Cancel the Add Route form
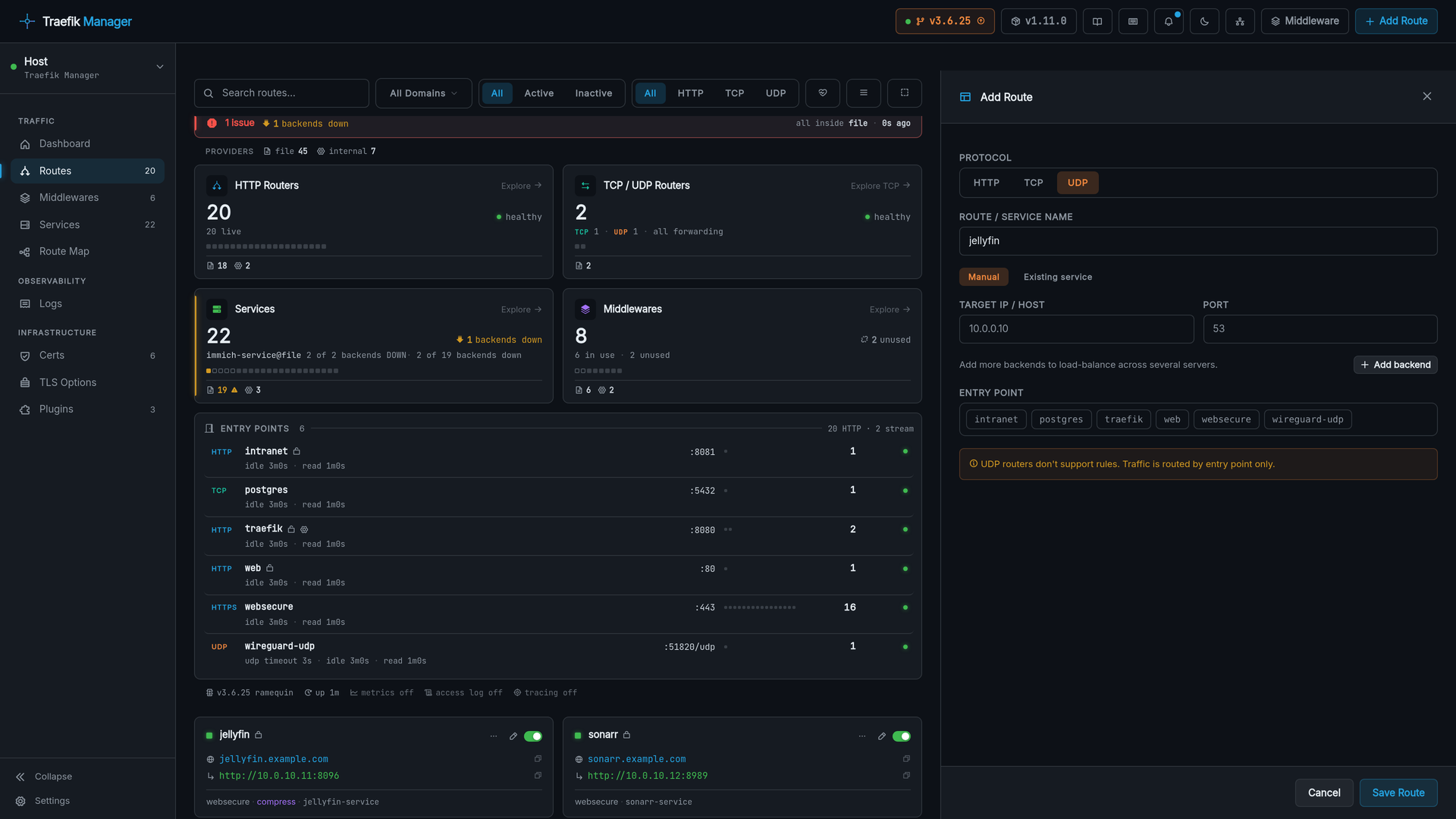Image resolution: width=1456 pixels, height=819 pixels. point(1324,792)
